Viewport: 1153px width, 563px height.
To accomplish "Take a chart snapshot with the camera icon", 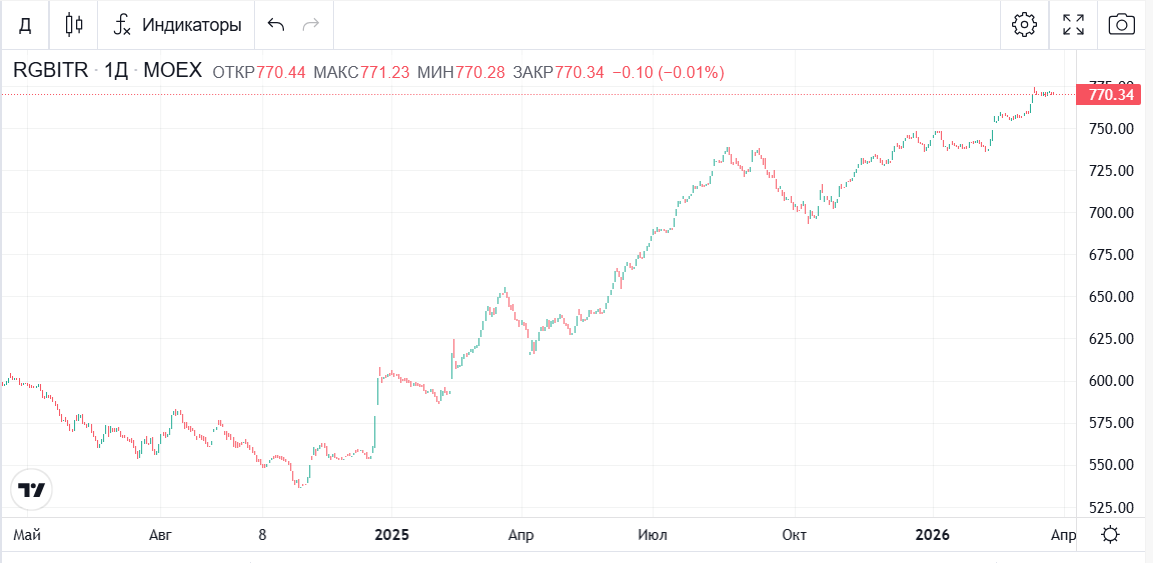I will click(1122, 24).
